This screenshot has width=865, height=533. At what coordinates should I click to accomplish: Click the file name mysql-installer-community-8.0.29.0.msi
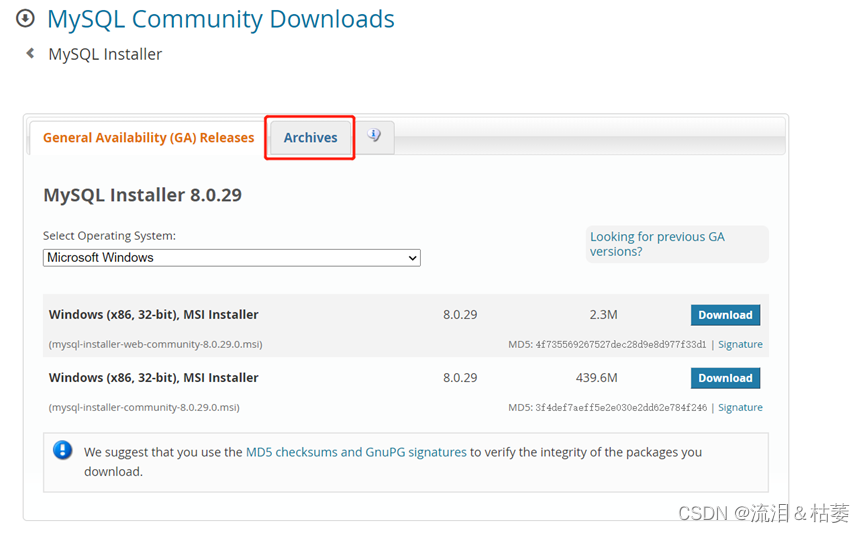(x=144, y=407)
